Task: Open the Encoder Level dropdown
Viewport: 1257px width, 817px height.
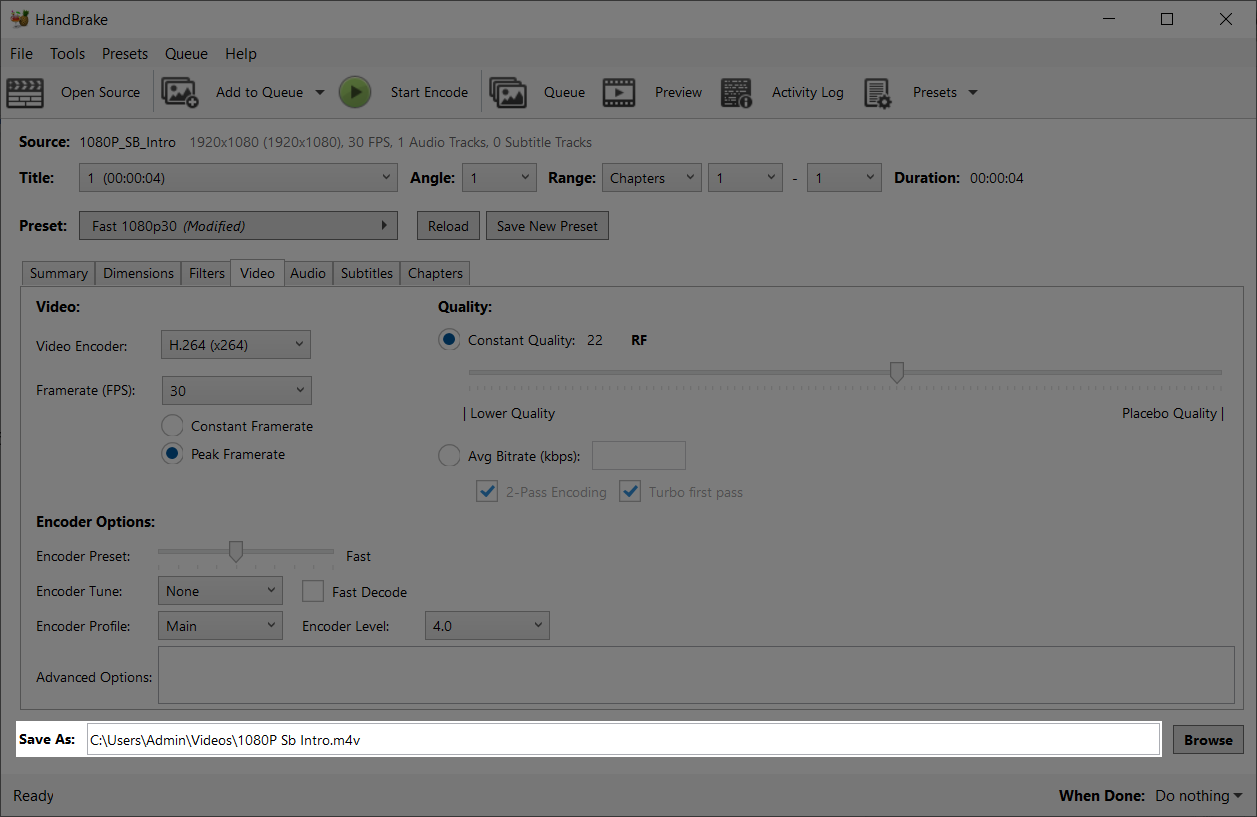Action: point(488,626)
